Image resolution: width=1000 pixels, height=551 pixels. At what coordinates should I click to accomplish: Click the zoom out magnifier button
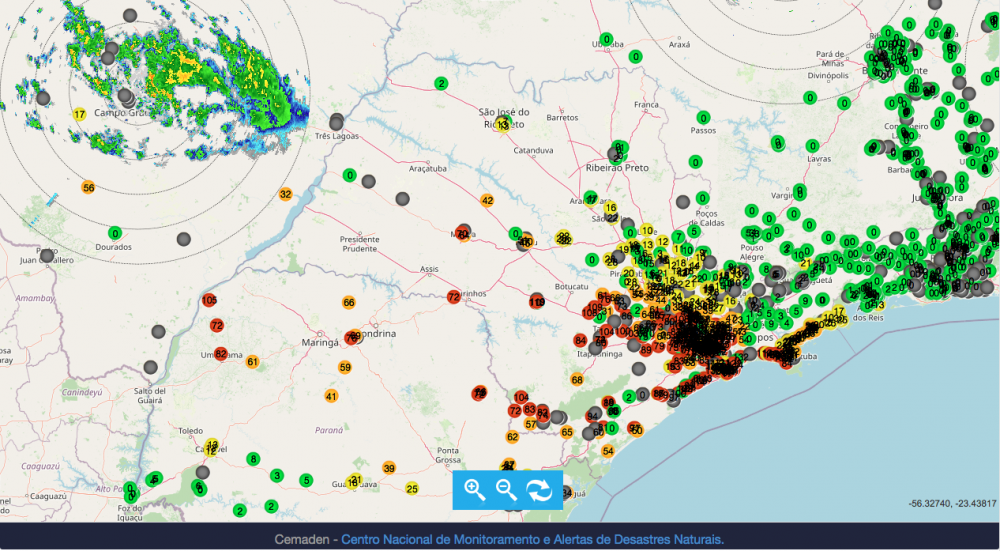click(x=507, y=489)
